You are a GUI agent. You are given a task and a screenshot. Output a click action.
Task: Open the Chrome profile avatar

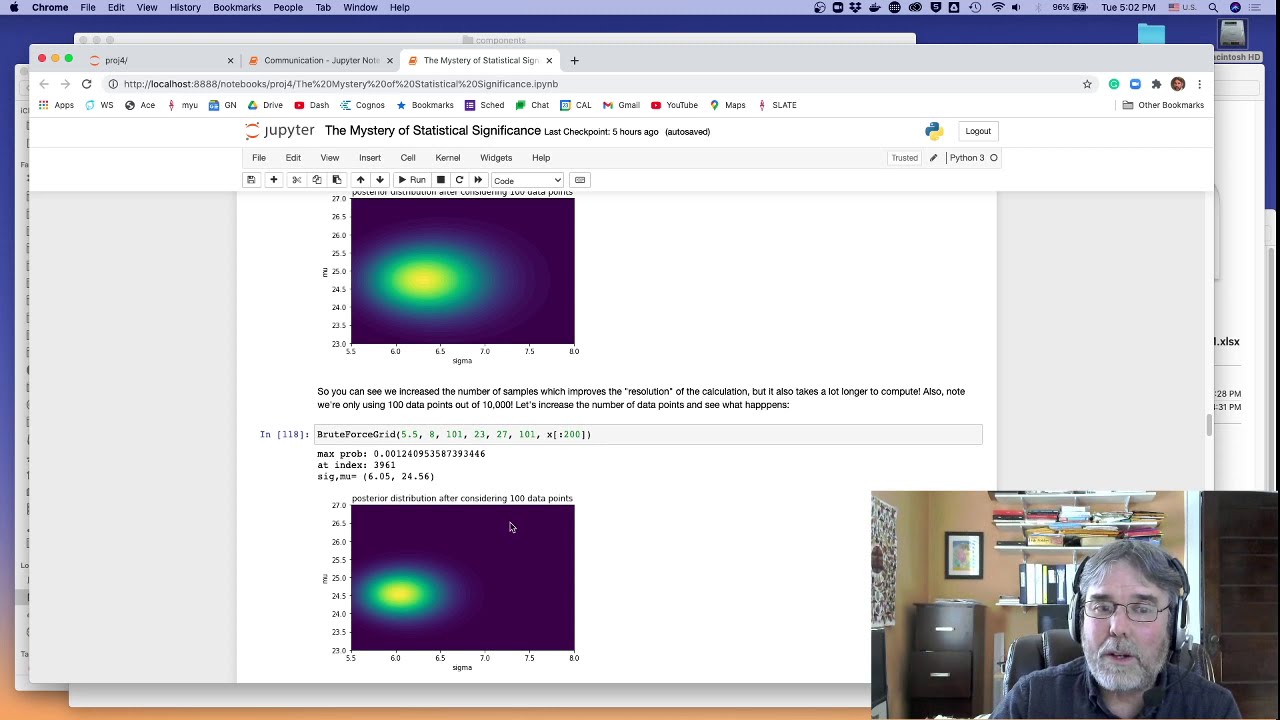coord(1178,84)
